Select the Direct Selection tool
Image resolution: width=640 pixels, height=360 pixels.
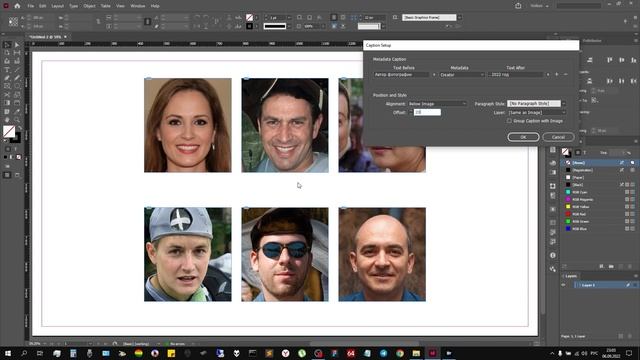coord(17,45)
